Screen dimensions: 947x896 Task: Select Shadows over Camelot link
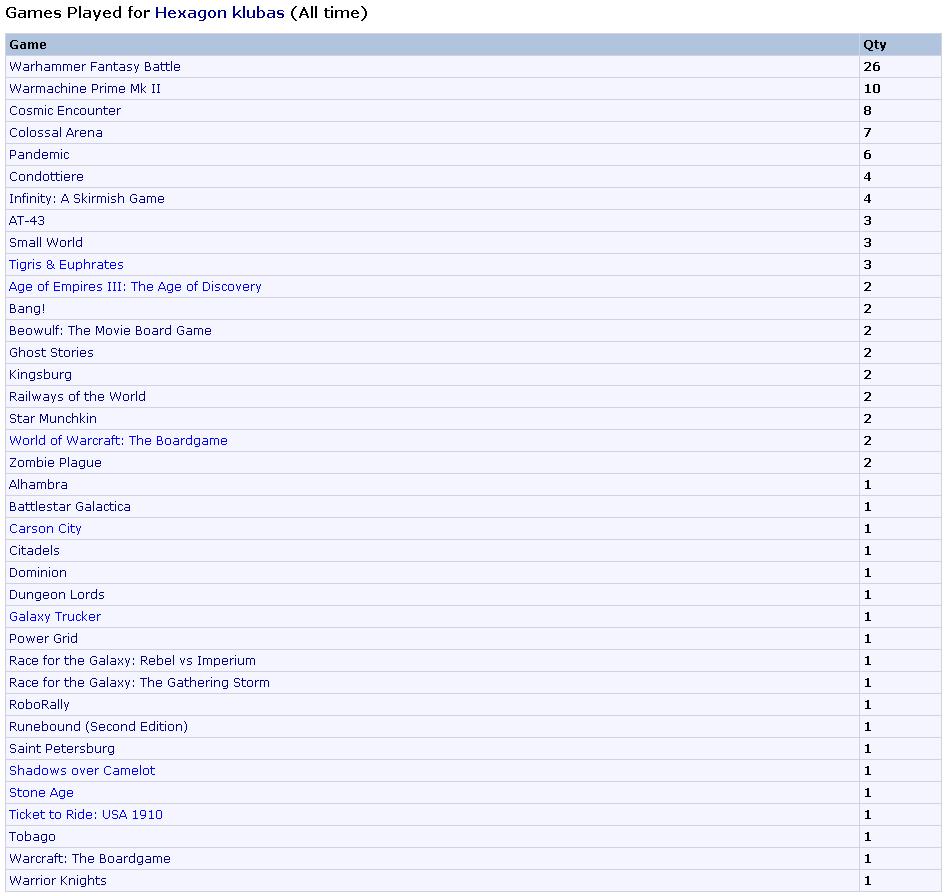[82, 771]
